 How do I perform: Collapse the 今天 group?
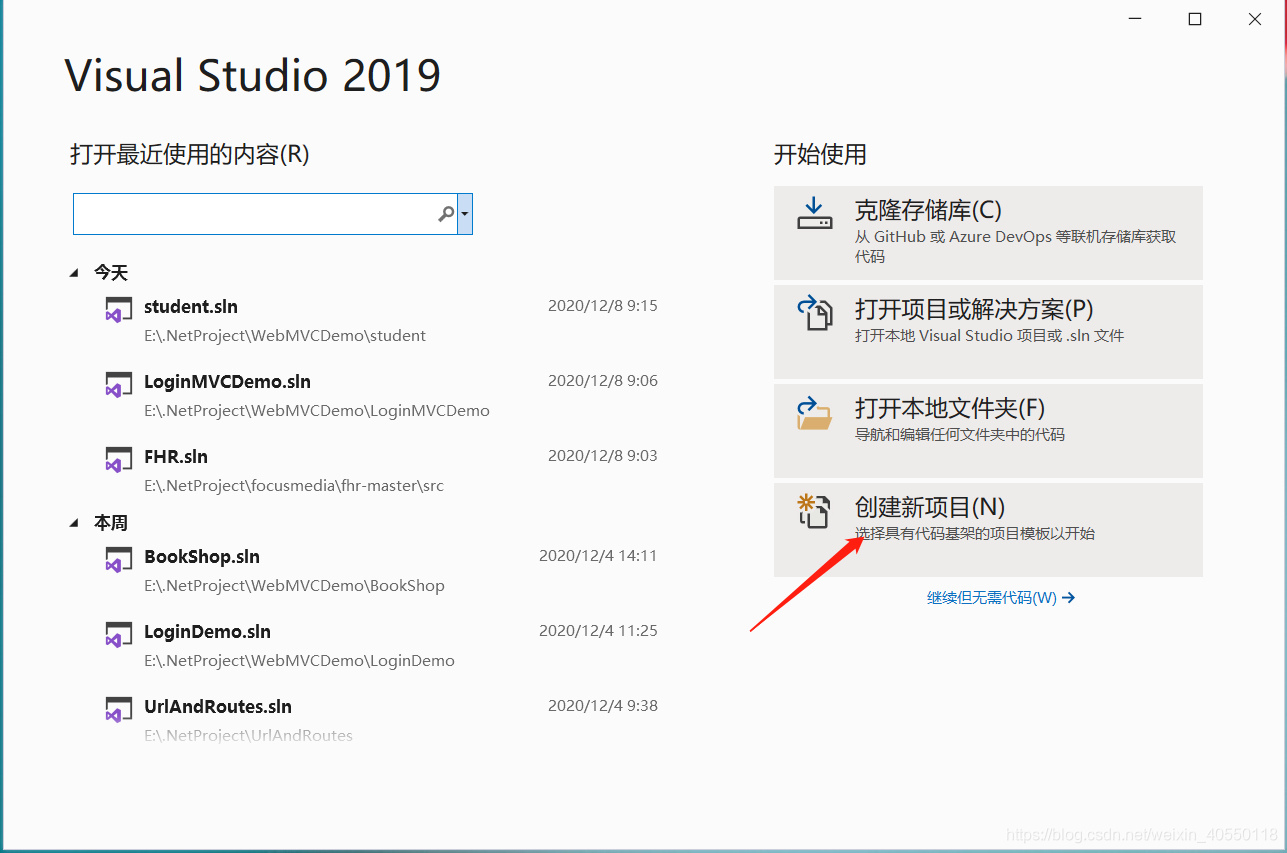coord(74,273)
